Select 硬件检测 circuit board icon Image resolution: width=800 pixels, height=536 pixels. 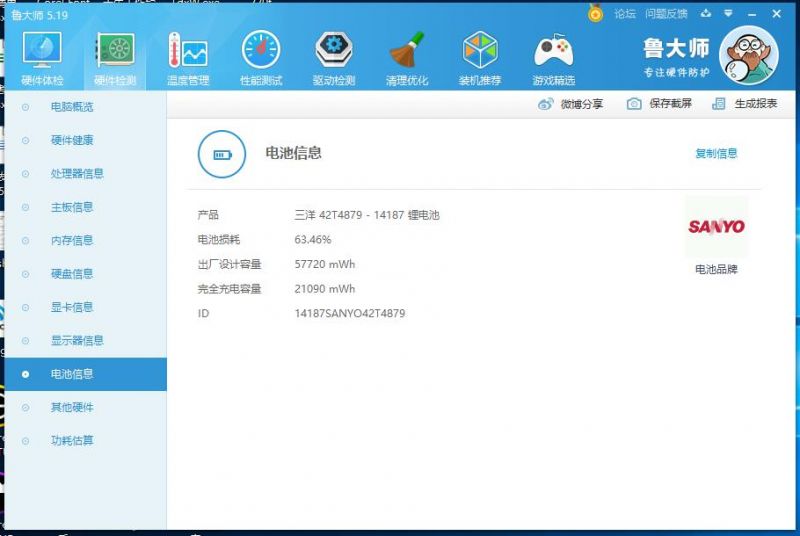coord(115,50)
